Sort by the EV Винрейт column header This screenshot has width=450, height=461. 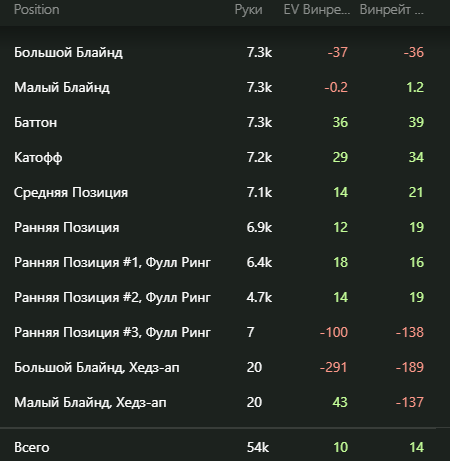(317, 10)
